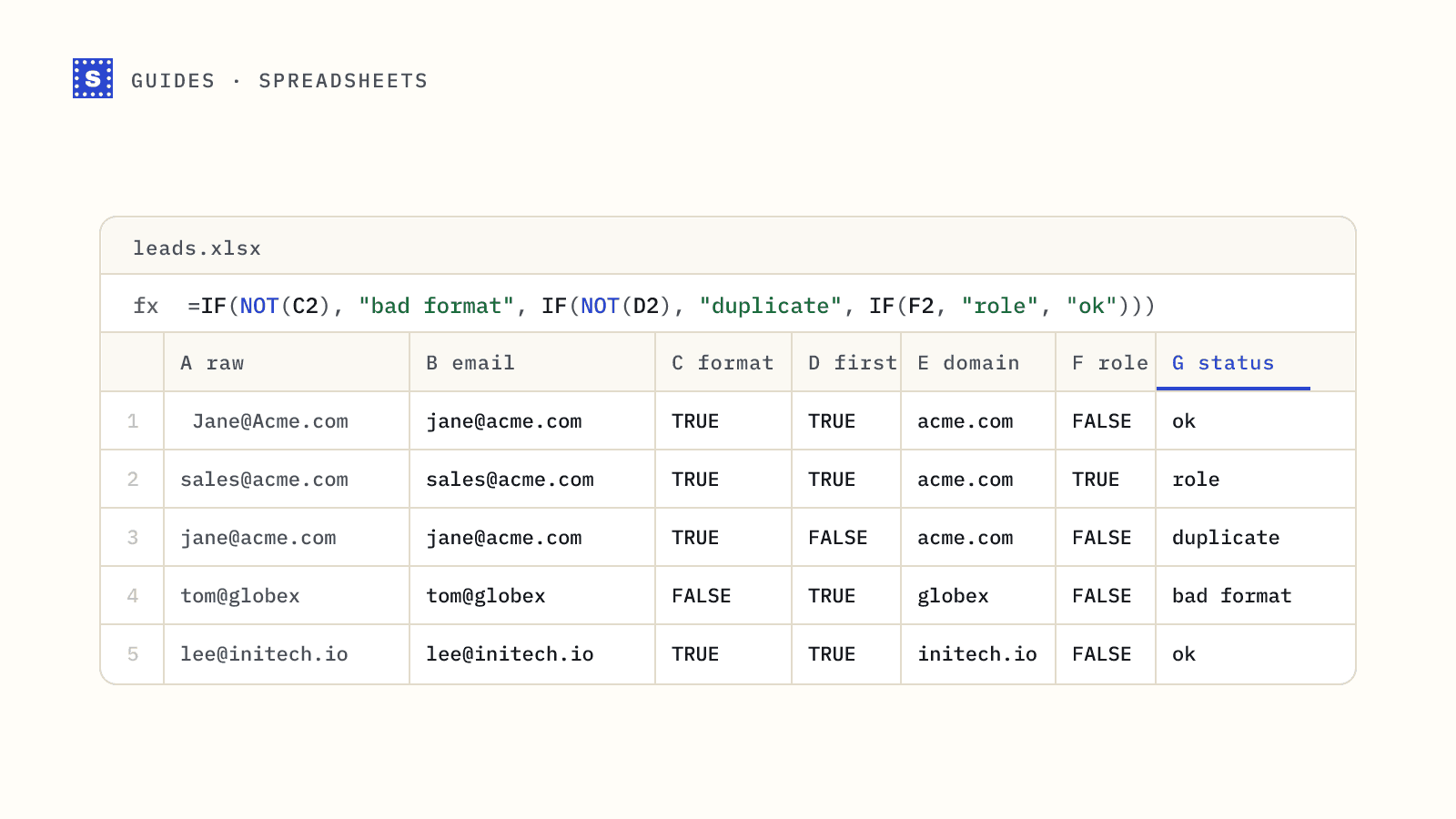Open the SPREADSHEETS breadcrumb link

[x=343, y=81]
